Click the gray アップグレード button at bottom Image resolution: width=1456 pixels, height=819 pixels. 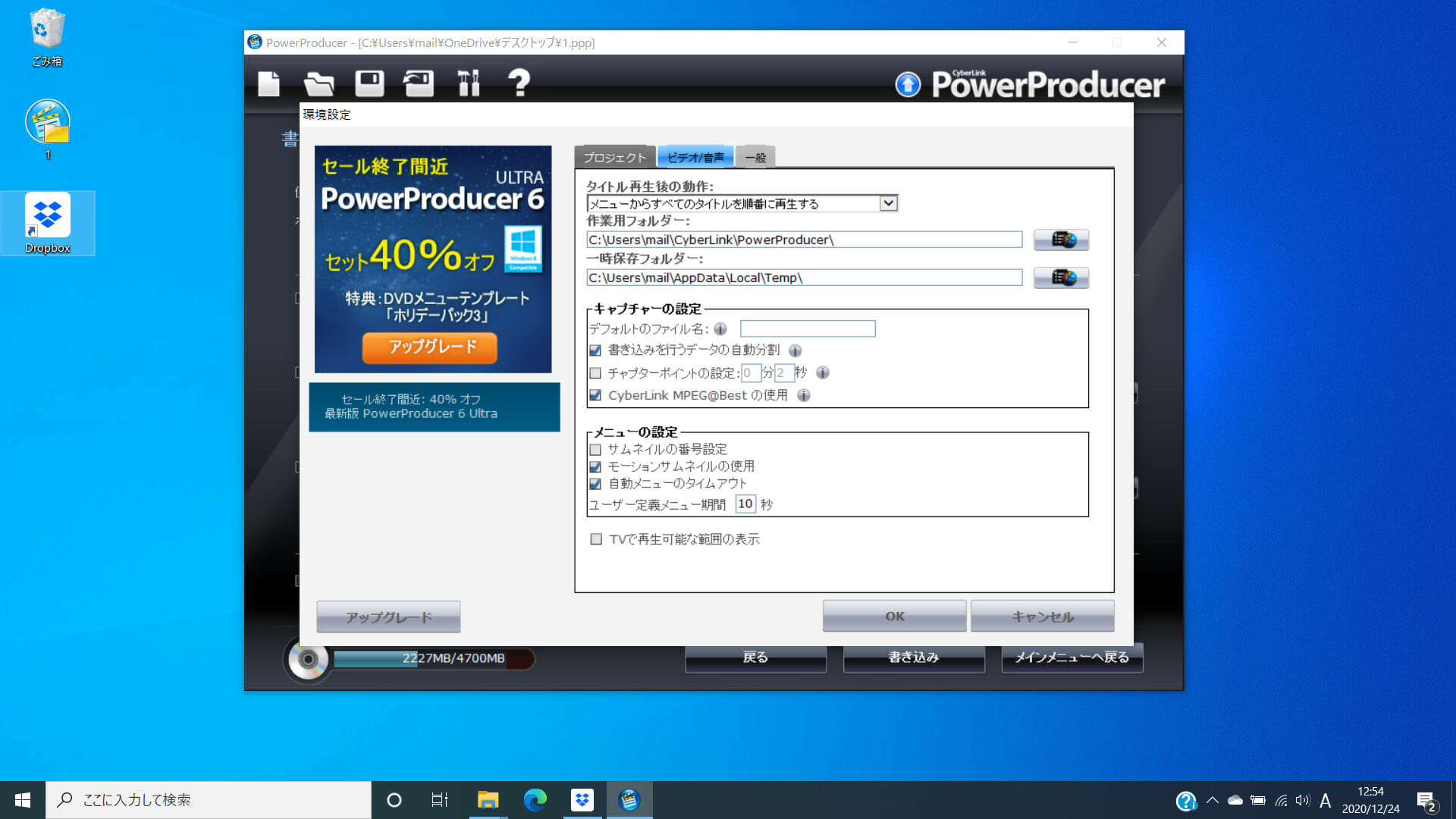[x=388, y=617]
